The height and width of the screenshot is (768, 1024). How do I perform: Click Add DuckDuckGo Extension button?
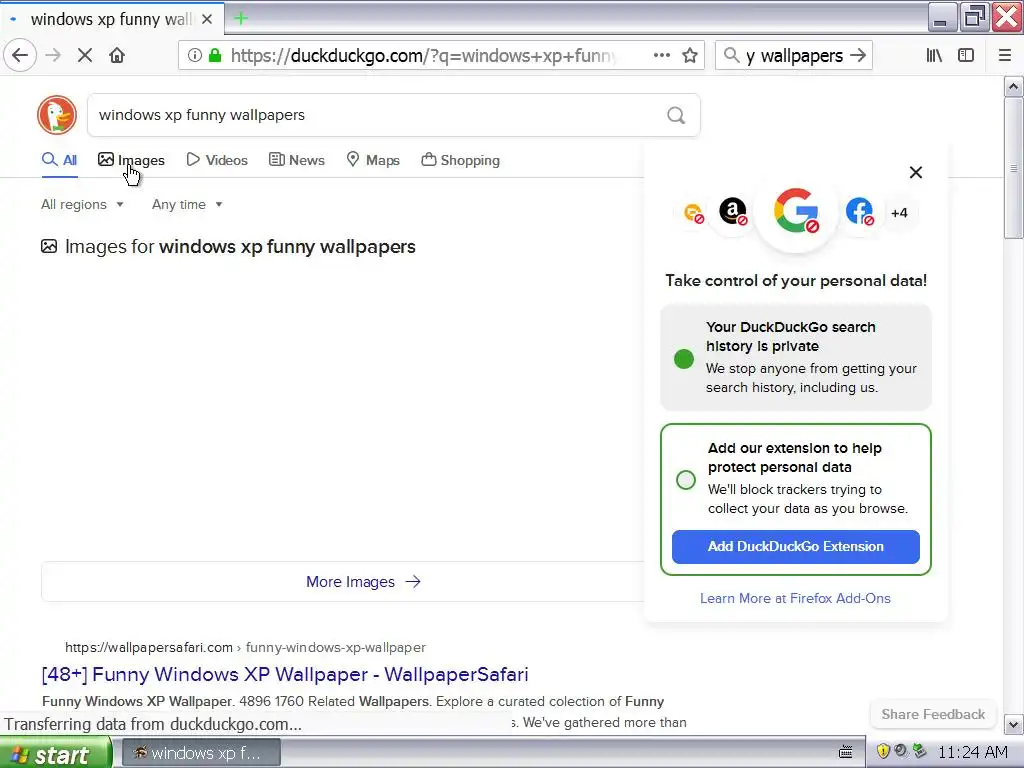point(795,547)
